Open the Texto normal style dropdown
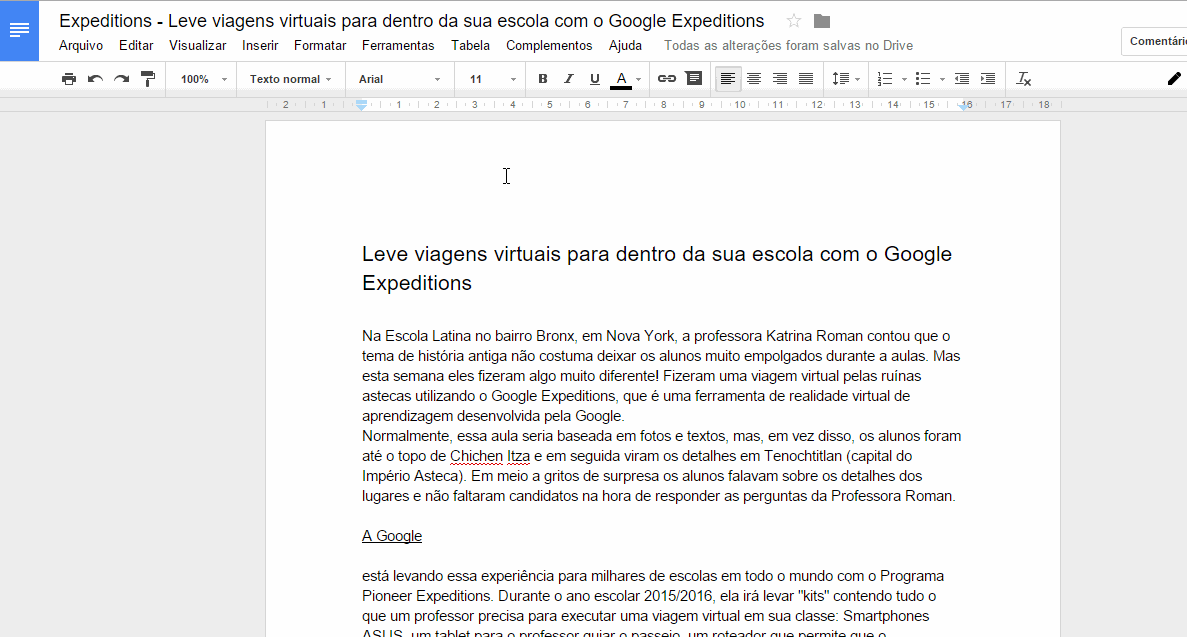This screenshot has height=637, width=1187. point(290,79)
